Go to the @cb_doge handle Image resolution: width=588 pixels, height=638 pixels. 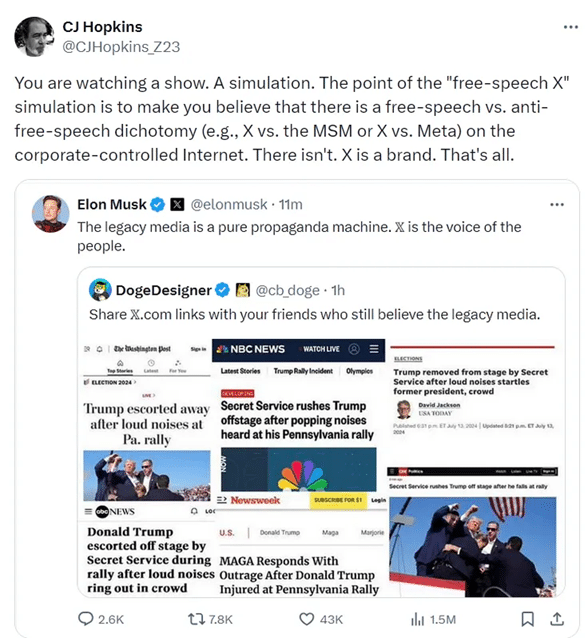coord(287,291)
